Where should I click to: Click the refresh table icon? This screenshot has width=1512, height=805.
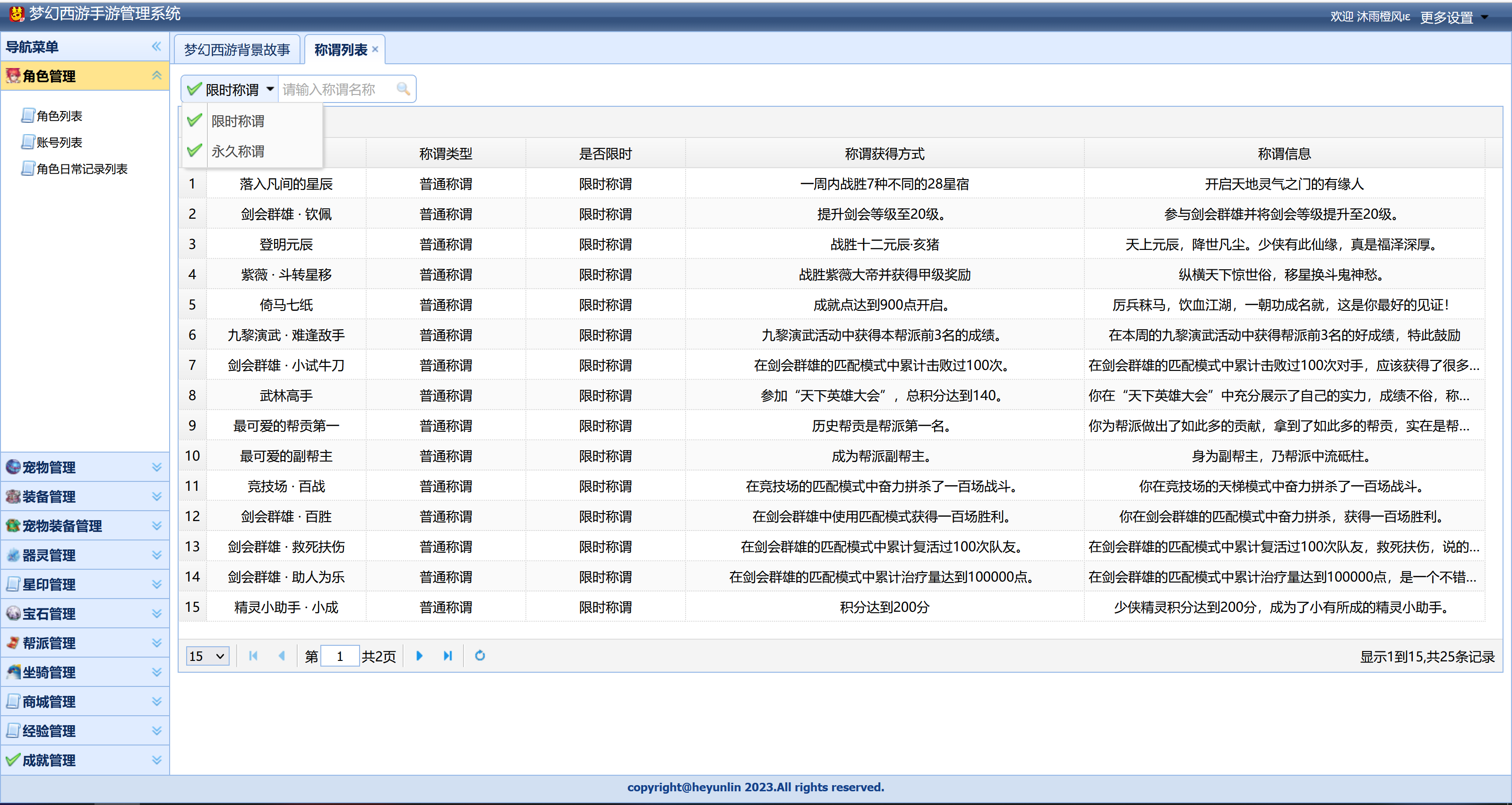tap(480, 655)
